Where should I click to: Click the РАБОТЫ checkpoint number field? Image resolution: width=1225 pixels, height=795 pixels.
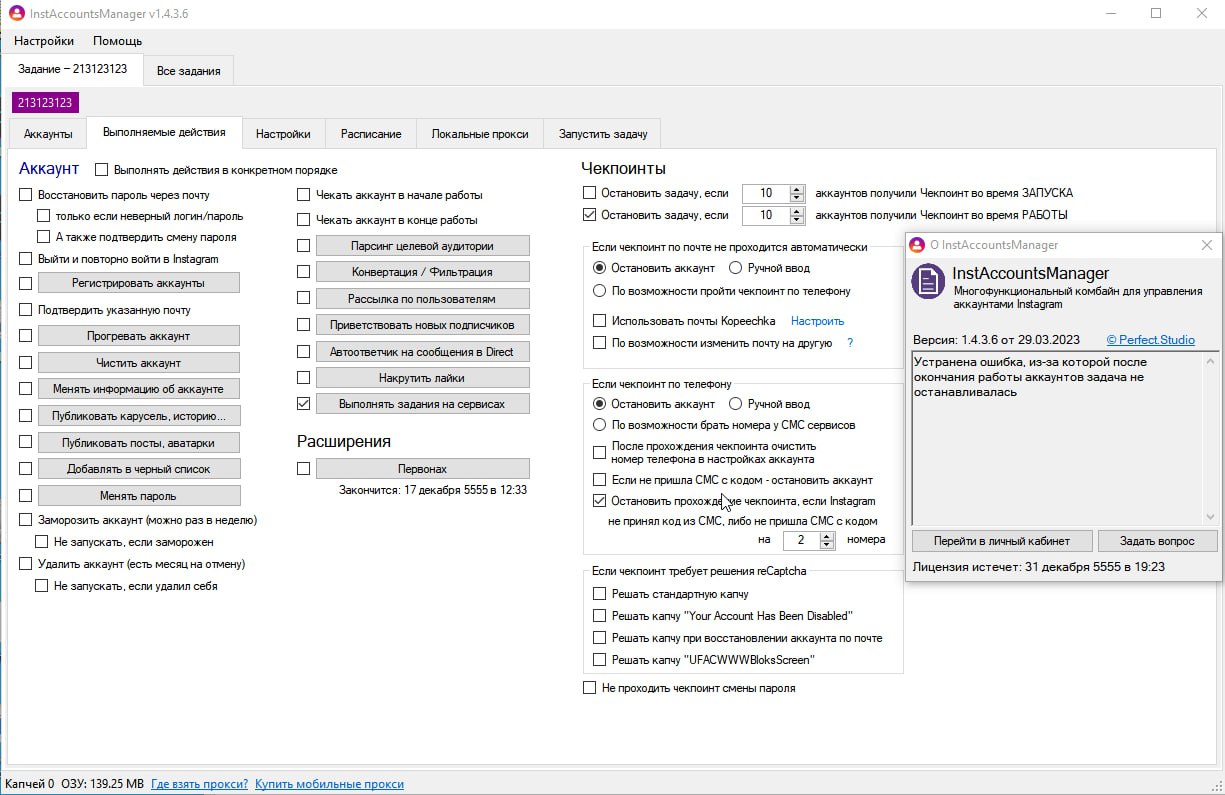[x=766, y=215]
